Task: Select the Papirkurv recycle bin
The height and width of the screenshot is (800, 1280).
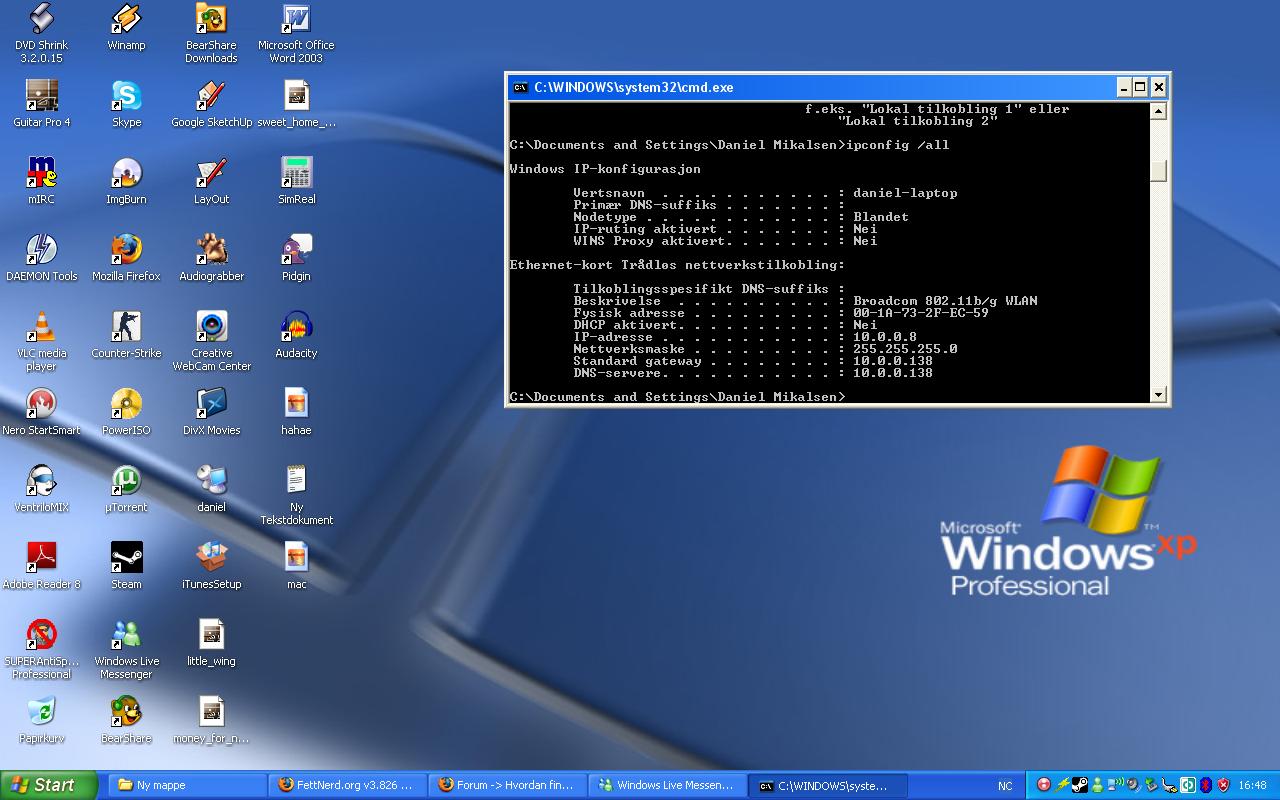Action: (41, 720)
